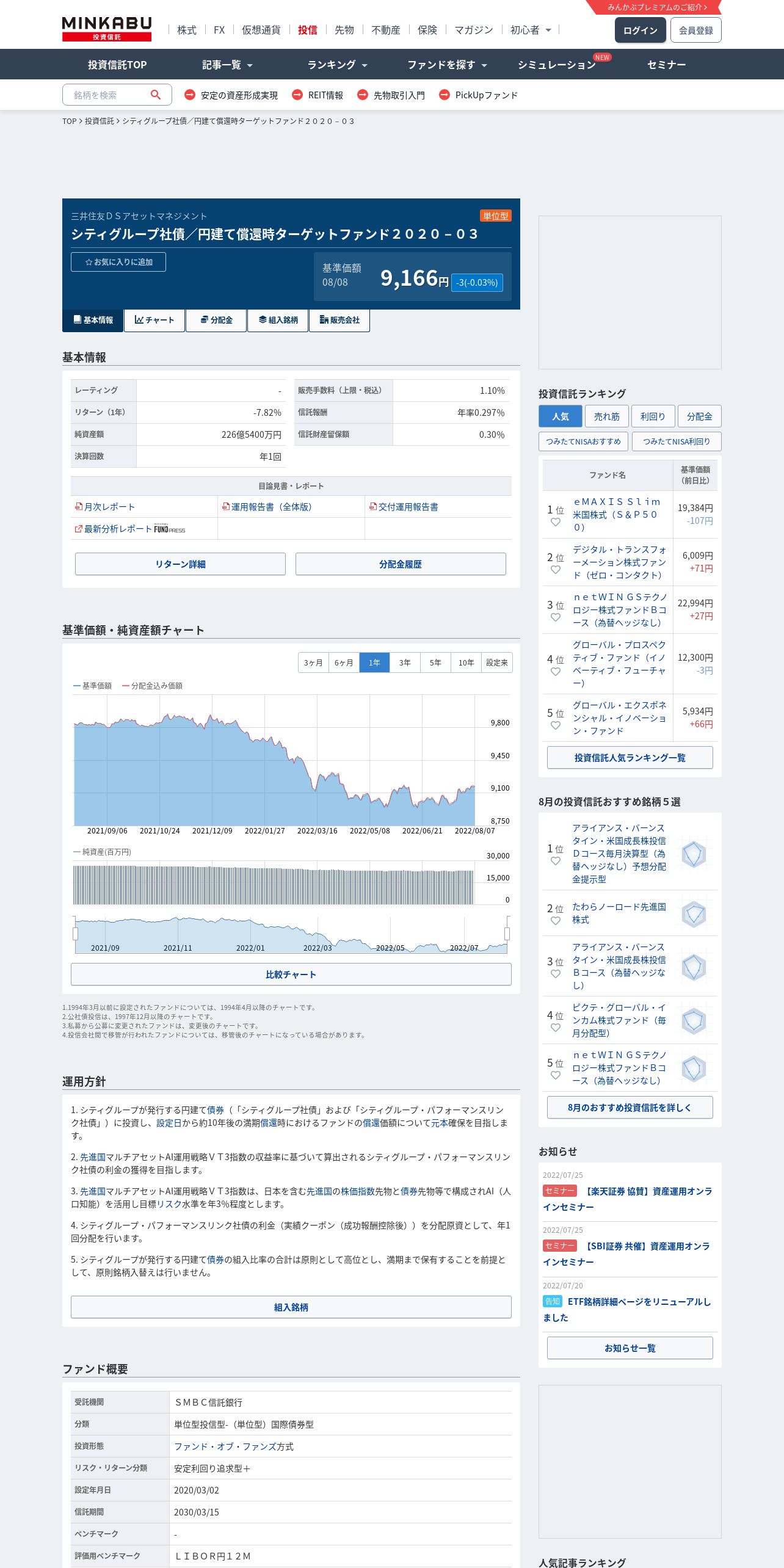Click the chart range navigator area

coord(291,935)
